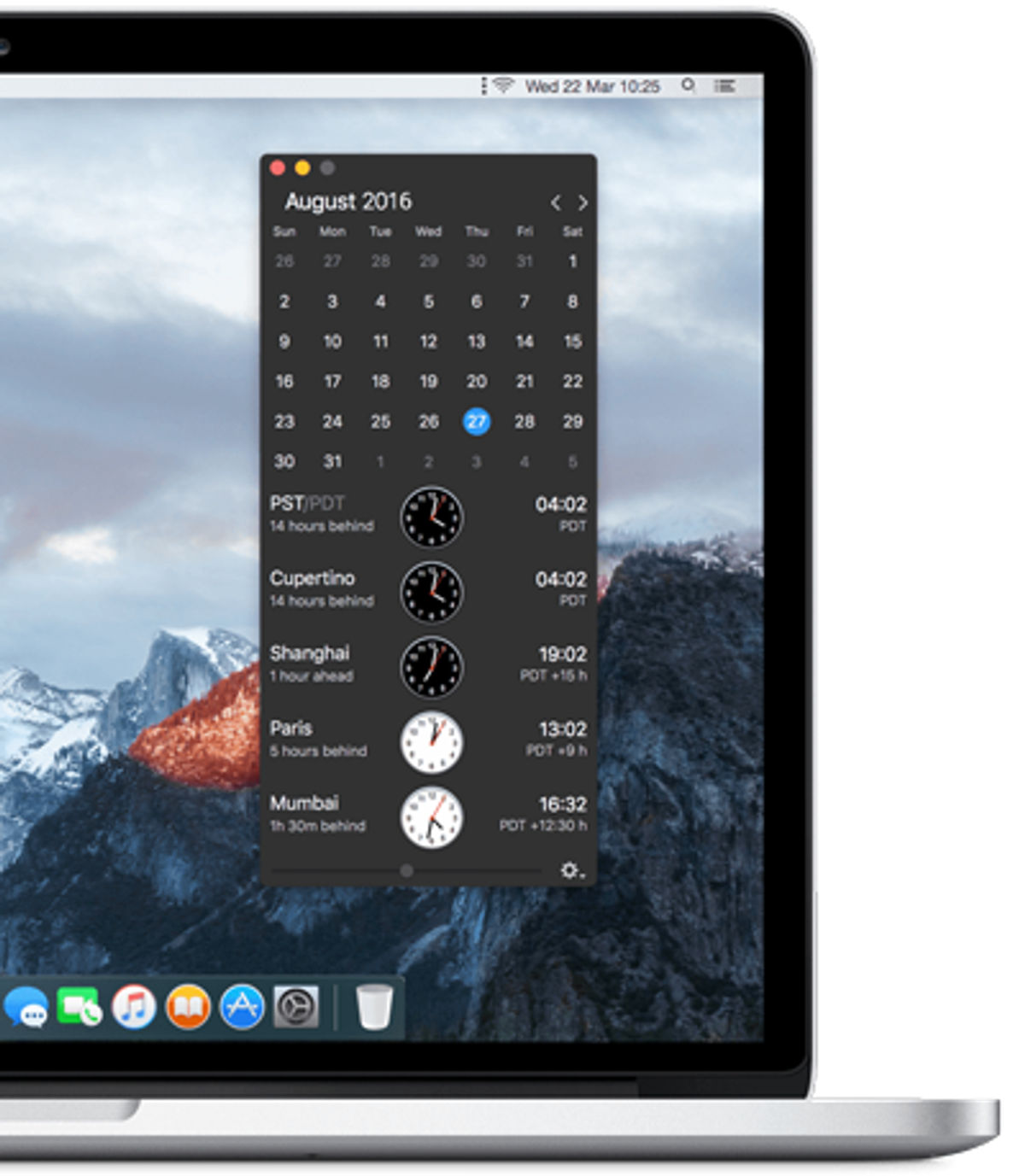Viewport: 1025px width, 1176px height.
Task: Open the gear settings menu
Action: pos(571,870)
